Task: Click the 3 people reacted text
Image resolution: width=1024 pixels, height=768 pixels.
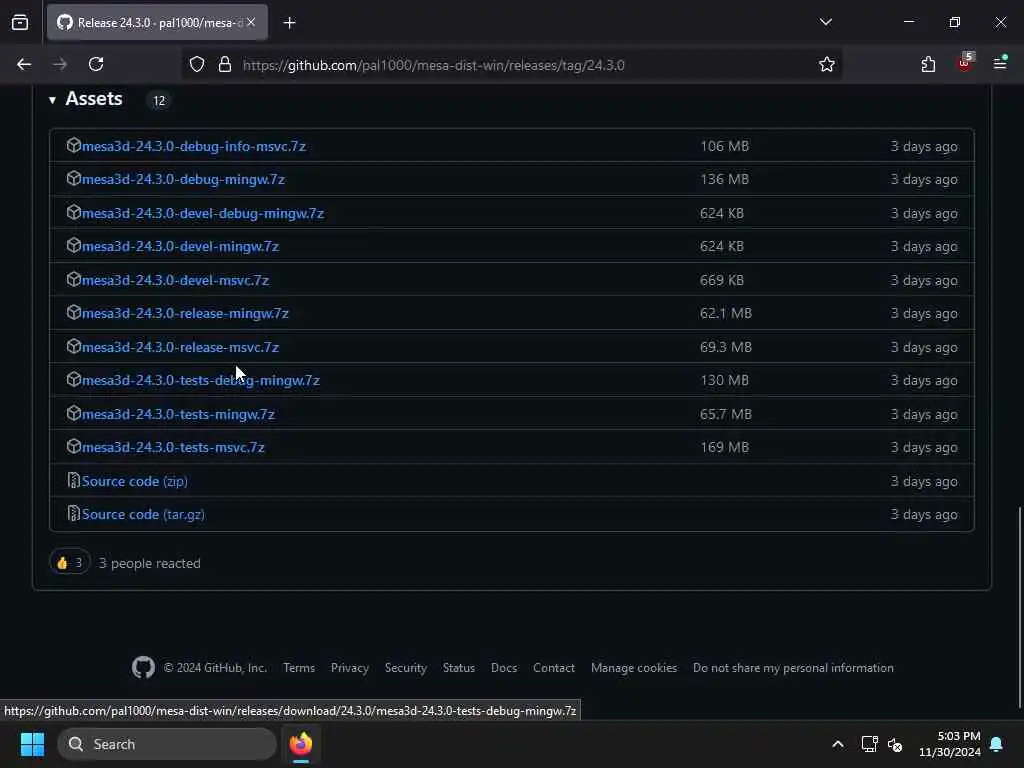Action: pyautogui.click(x=150, y=563)
